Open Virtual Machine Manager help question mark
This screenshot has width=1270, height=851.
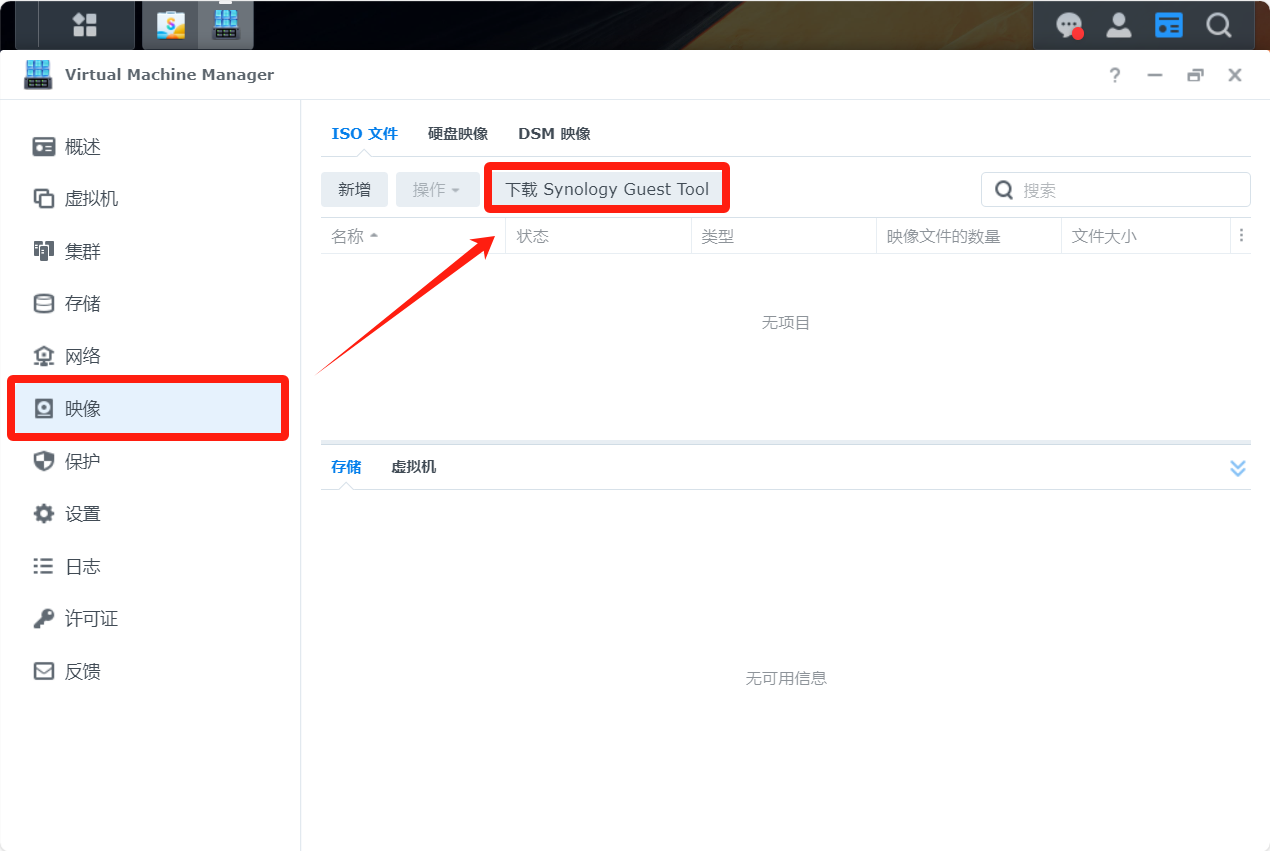[1115, 75]
